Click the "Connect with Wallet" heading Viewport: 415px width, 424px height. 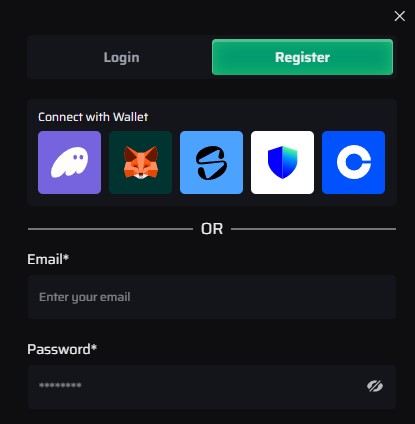[x=93, y=117]
